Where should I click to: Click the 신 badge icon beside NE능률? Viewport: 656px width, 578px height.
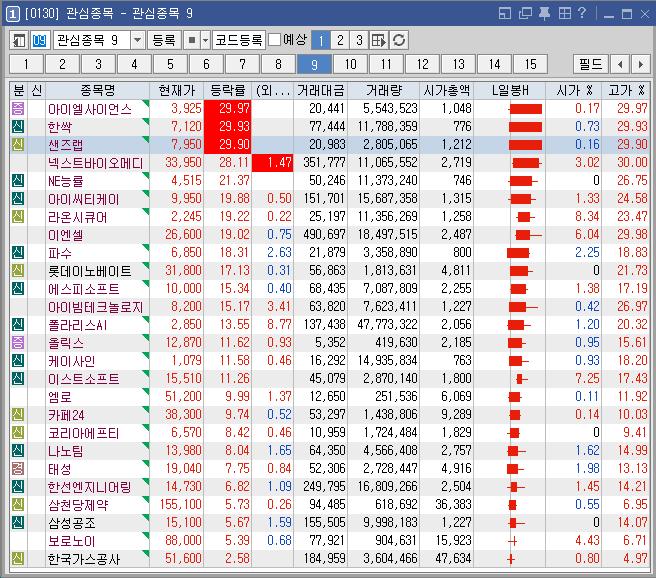point(18,181)
